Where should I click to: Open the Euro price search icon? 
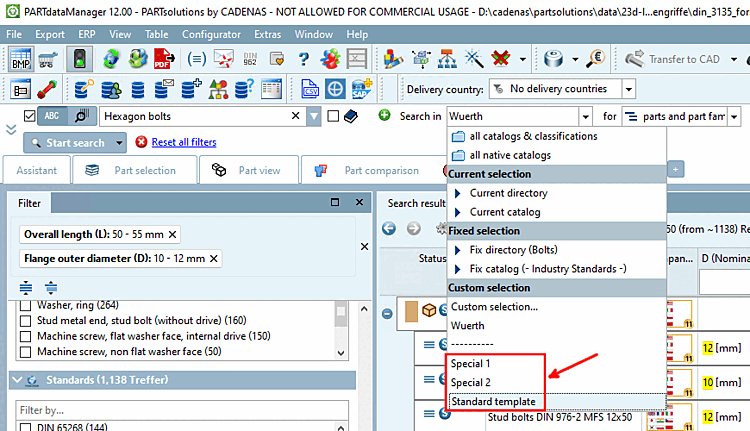pos(597,59)
